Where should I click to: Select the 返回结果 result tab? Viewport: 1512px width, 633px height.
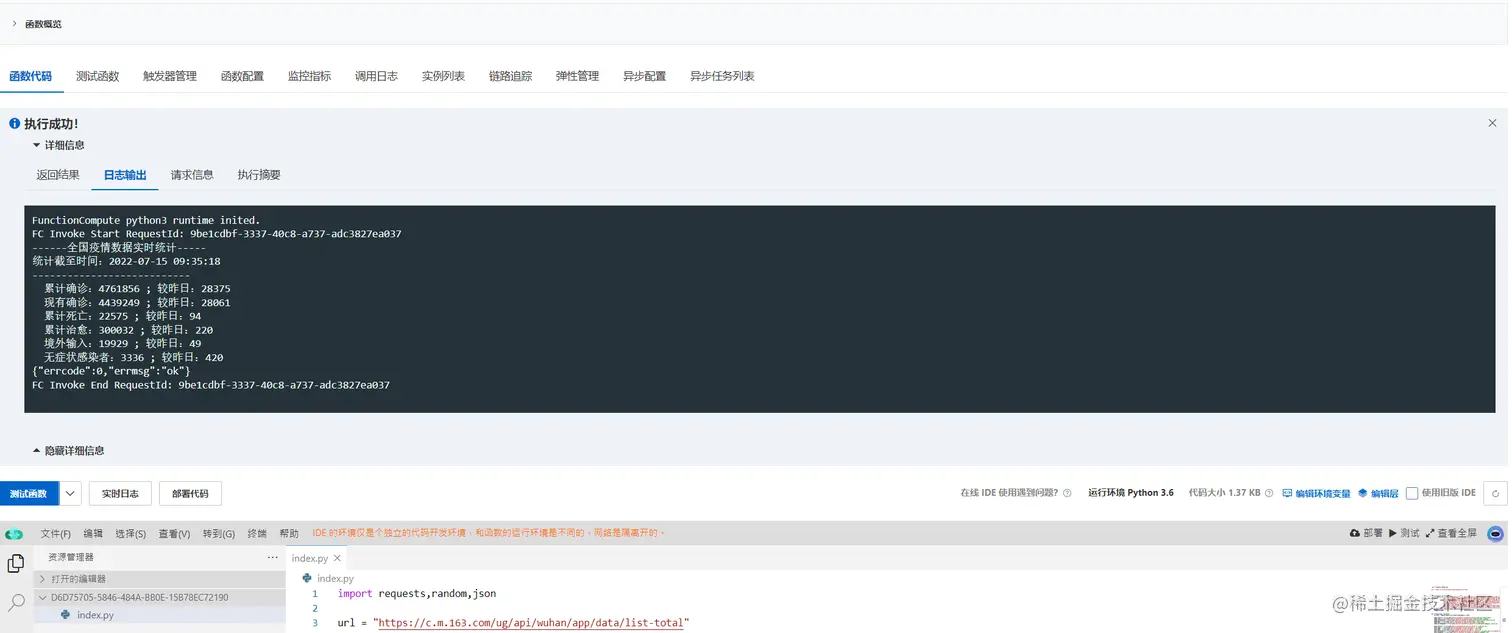(x=58, y=175)
